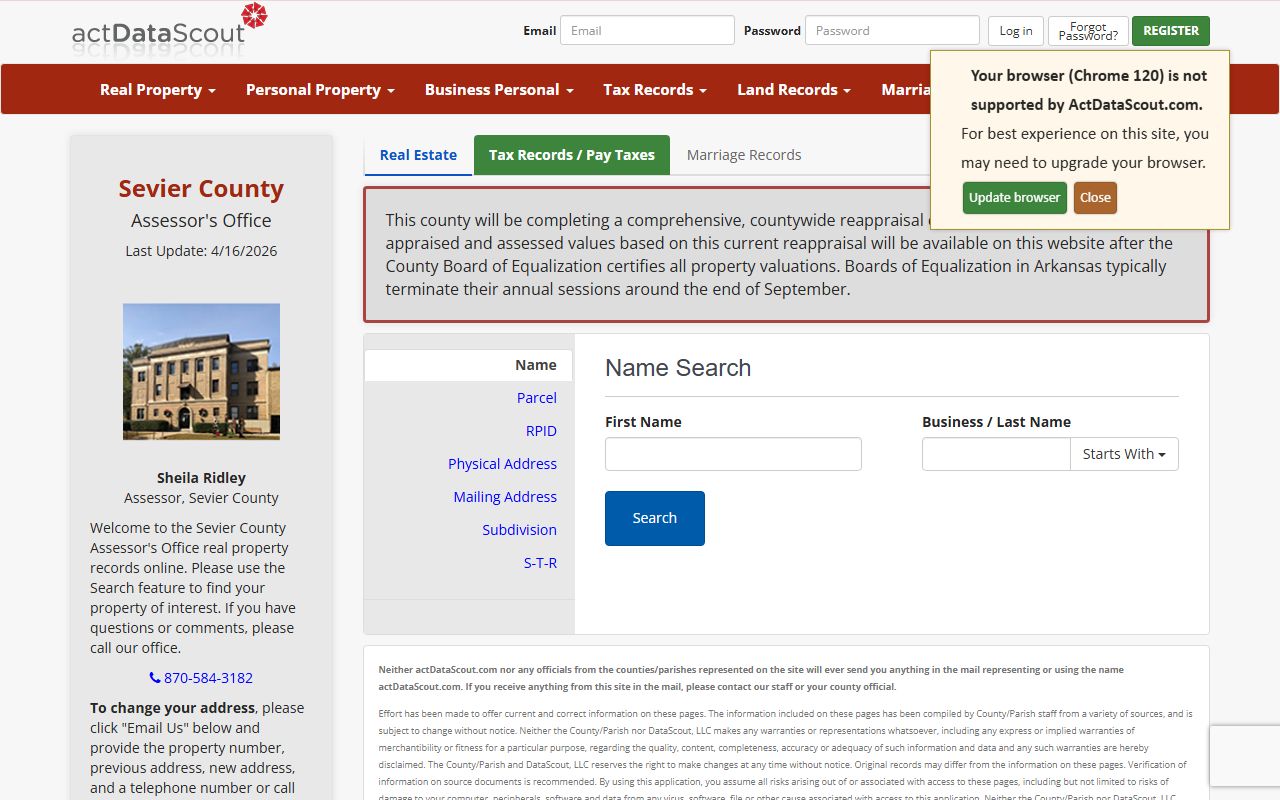Open the Starts With dropdown

click(x=1124, y=454)
